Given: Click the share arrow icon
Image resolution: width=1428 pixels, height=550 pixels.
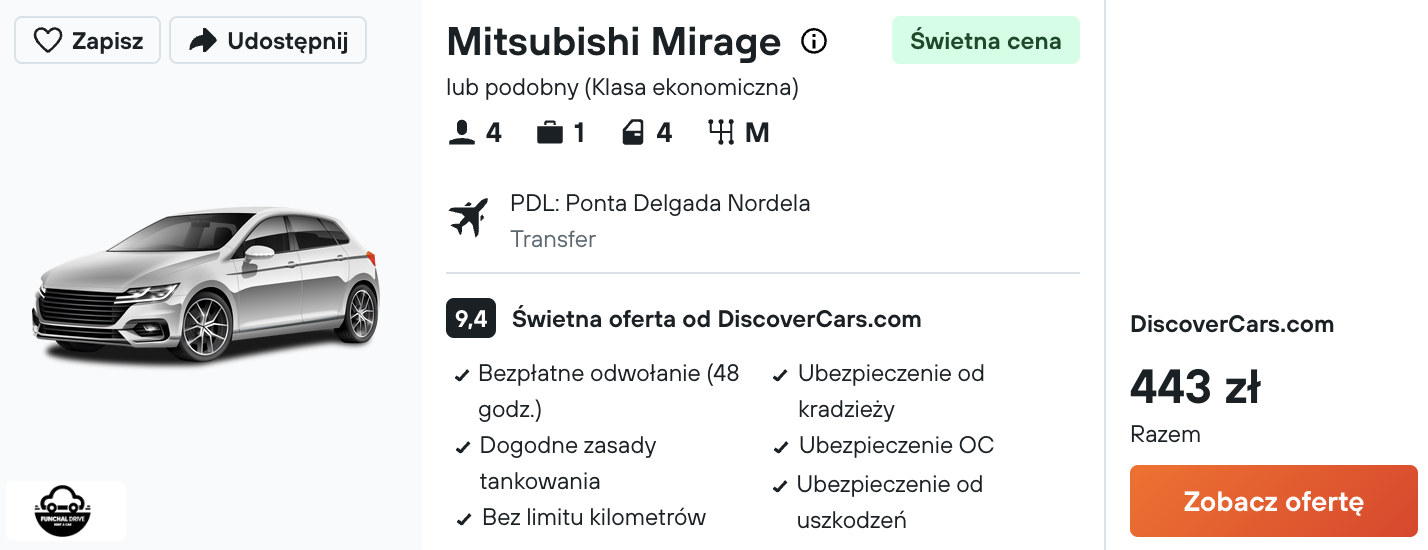Looking at the screenshot, I should tap(203, 40).
